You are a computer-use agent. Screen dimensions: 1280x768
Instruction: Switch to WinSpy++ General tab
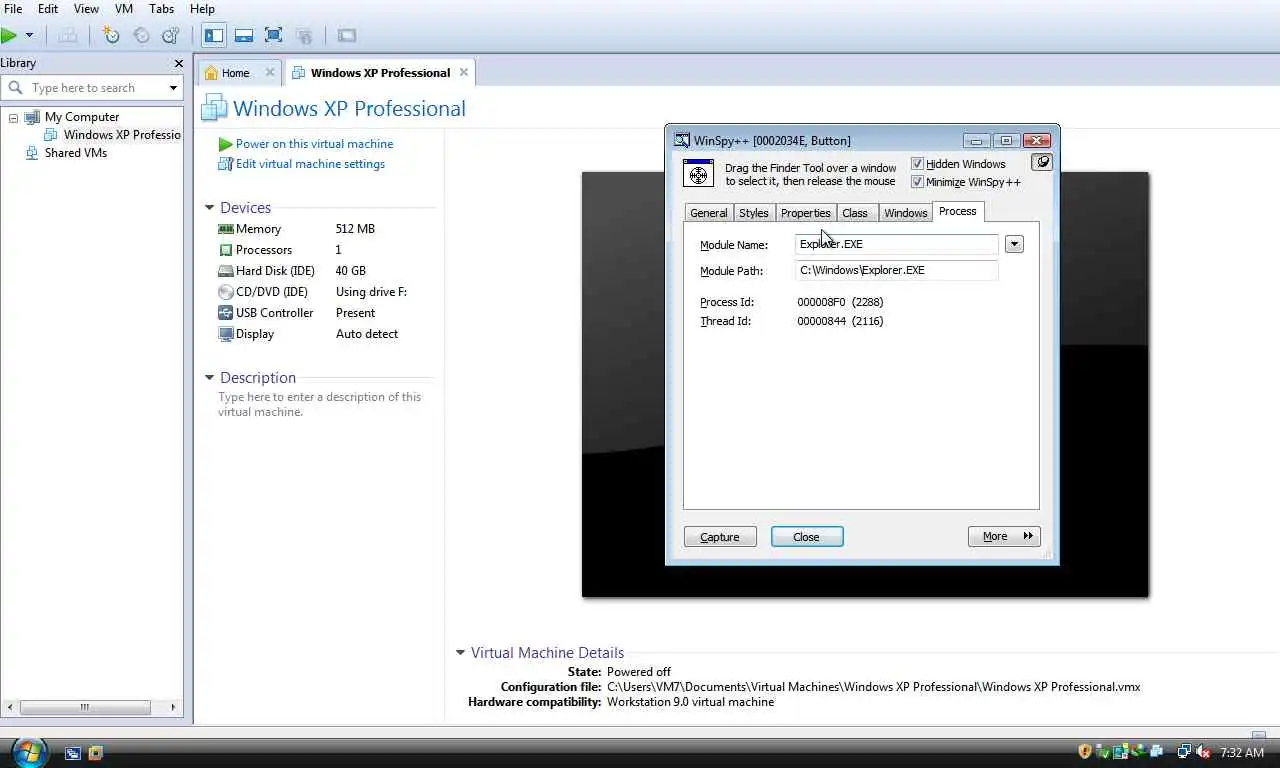click(709, 213)
